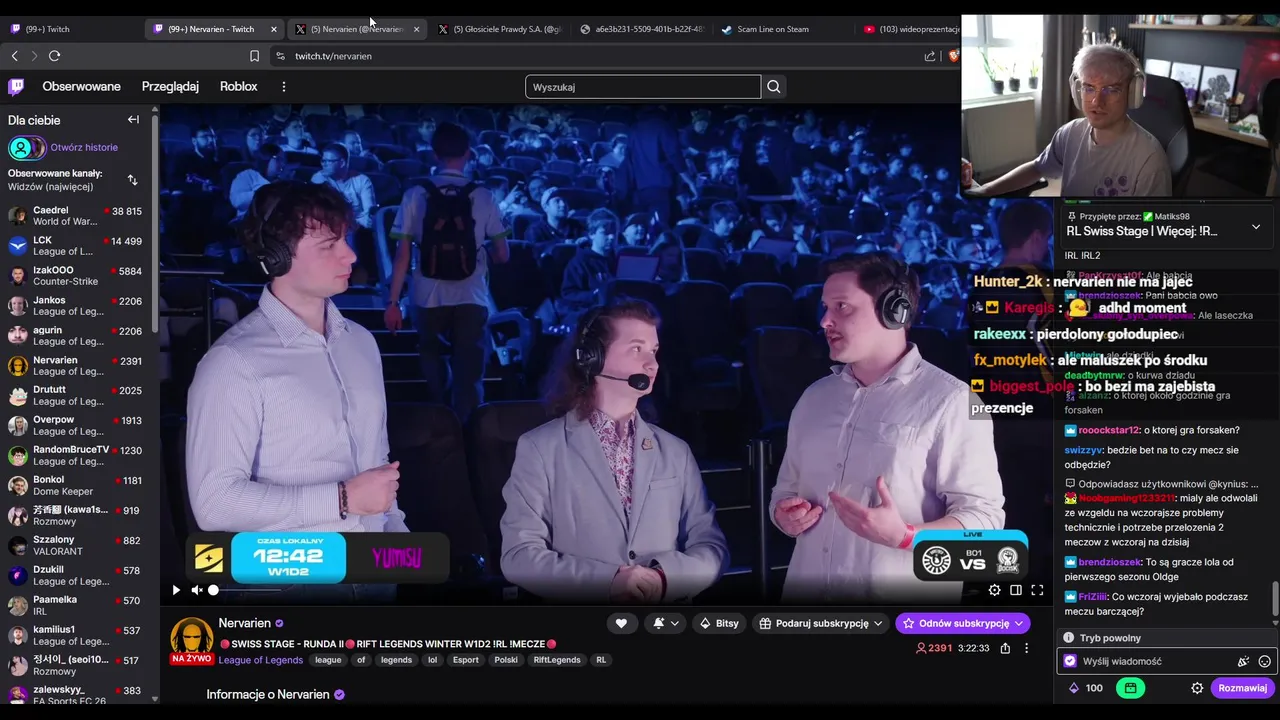The width and height of the screenshot is (1280, 720).
Task: Open the three-dot More menu in Twitch header
Action: [284, 87]
